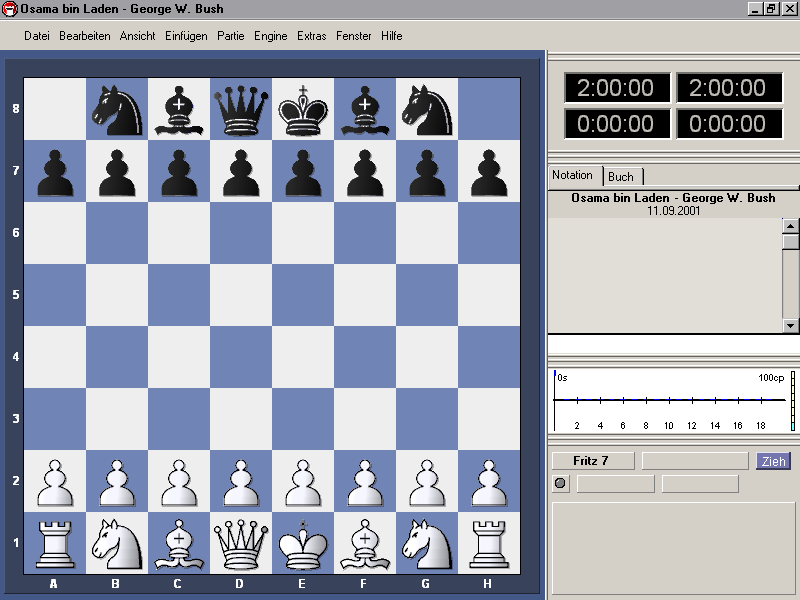Restore down the Fritz window
This screenshot has width=800, height=600.
(x=770, y=9)
